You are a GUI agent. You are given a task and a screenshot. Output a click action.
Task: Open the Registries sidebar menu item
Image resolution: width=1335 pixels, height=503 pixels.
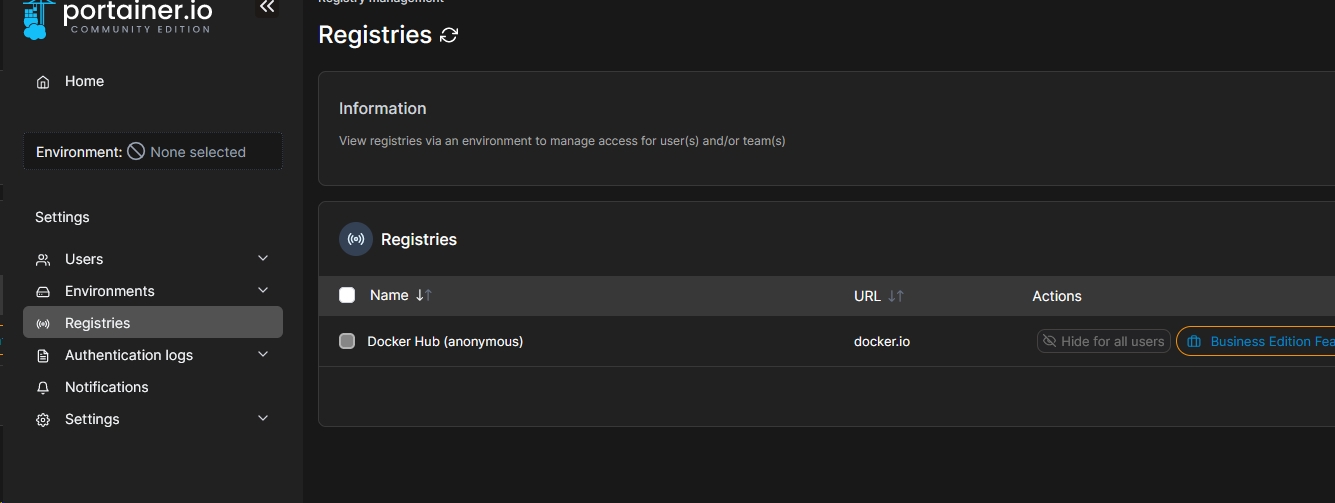tap(98, 323)
